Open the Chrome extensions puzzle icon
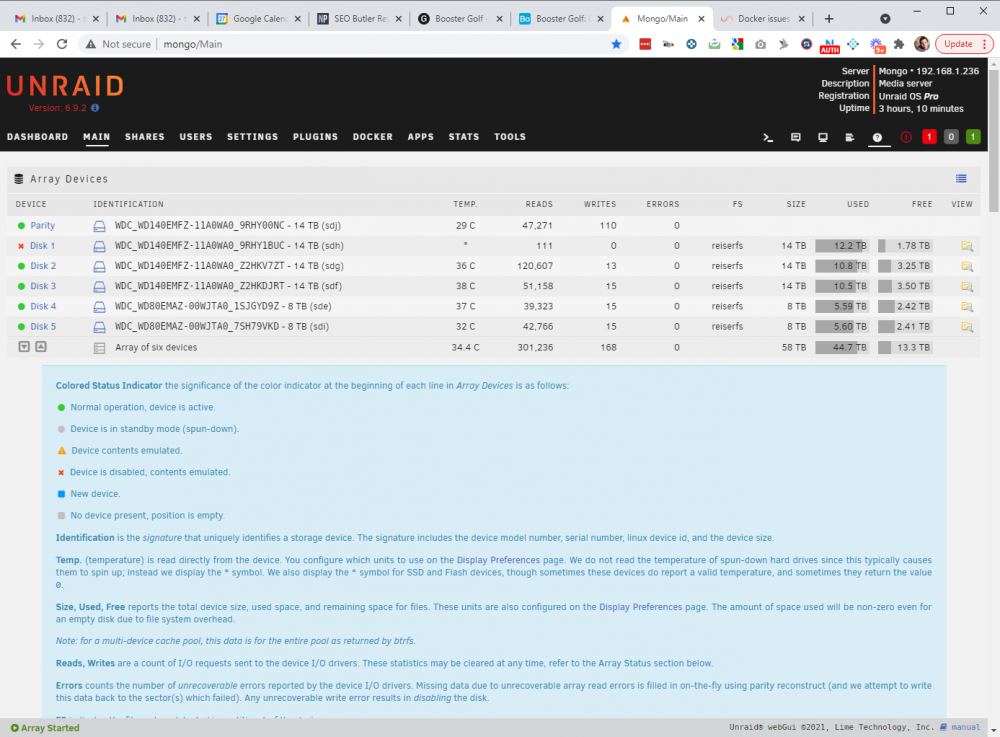Screen dimensions: 1000x737 [899, 44]
